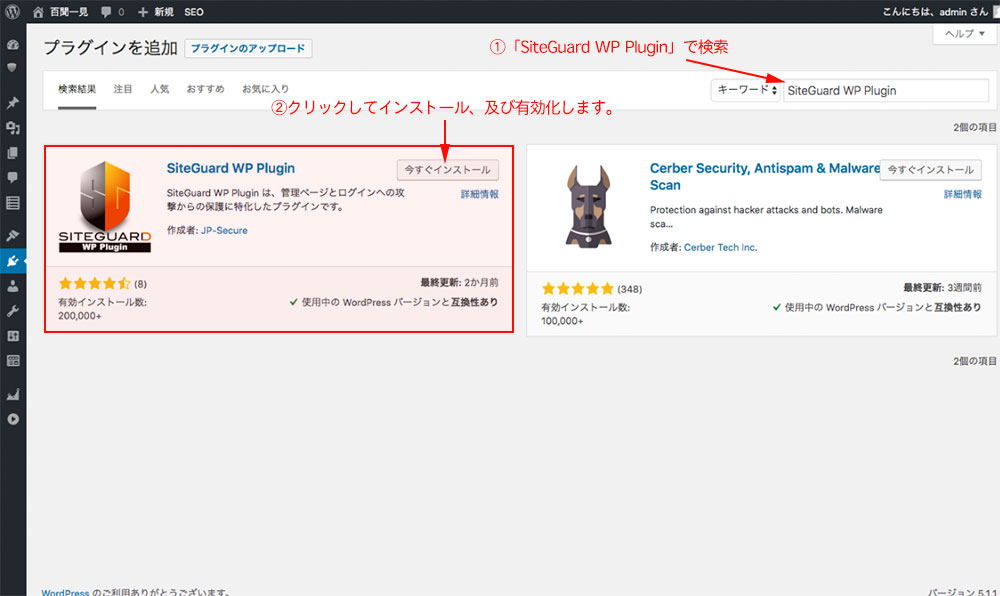Switch to the 注目 tab
The image size is (1000, 596).
[x=122, y=89]
